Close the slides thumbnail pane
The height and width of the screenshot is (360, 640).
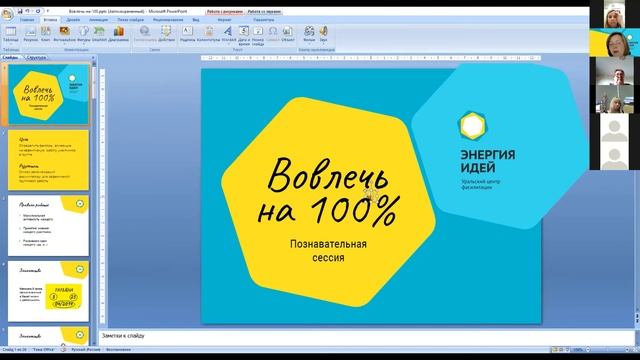93,58
